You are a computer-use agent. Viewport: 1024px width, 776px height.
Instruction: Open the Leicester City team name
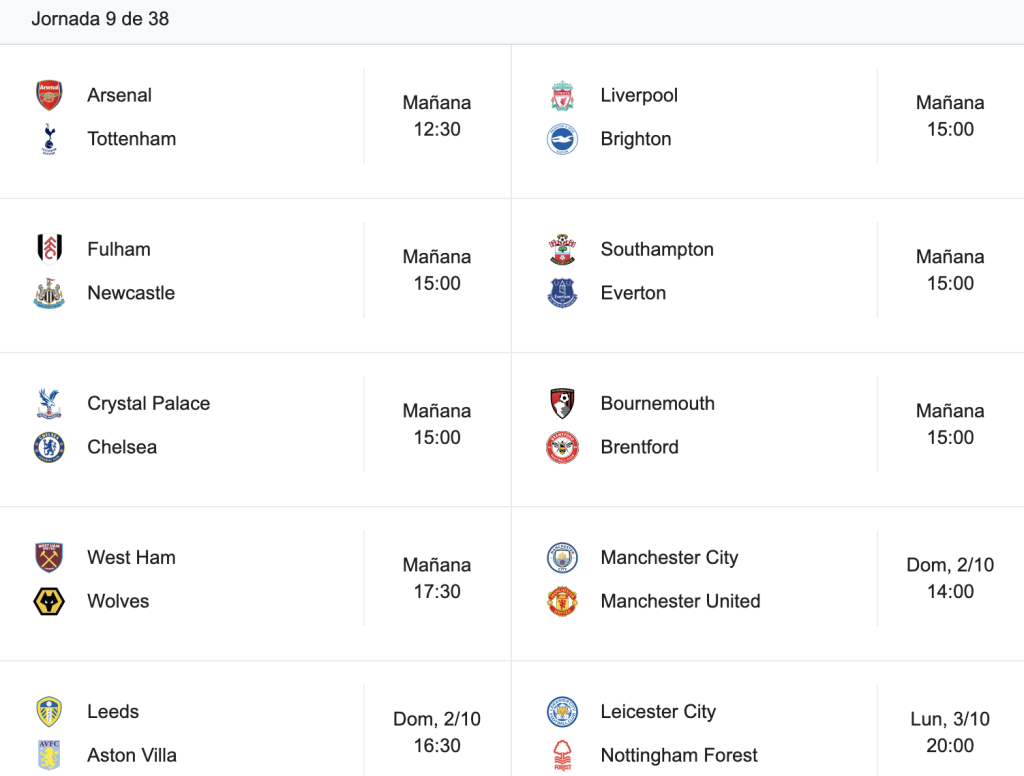coord(658,712)
